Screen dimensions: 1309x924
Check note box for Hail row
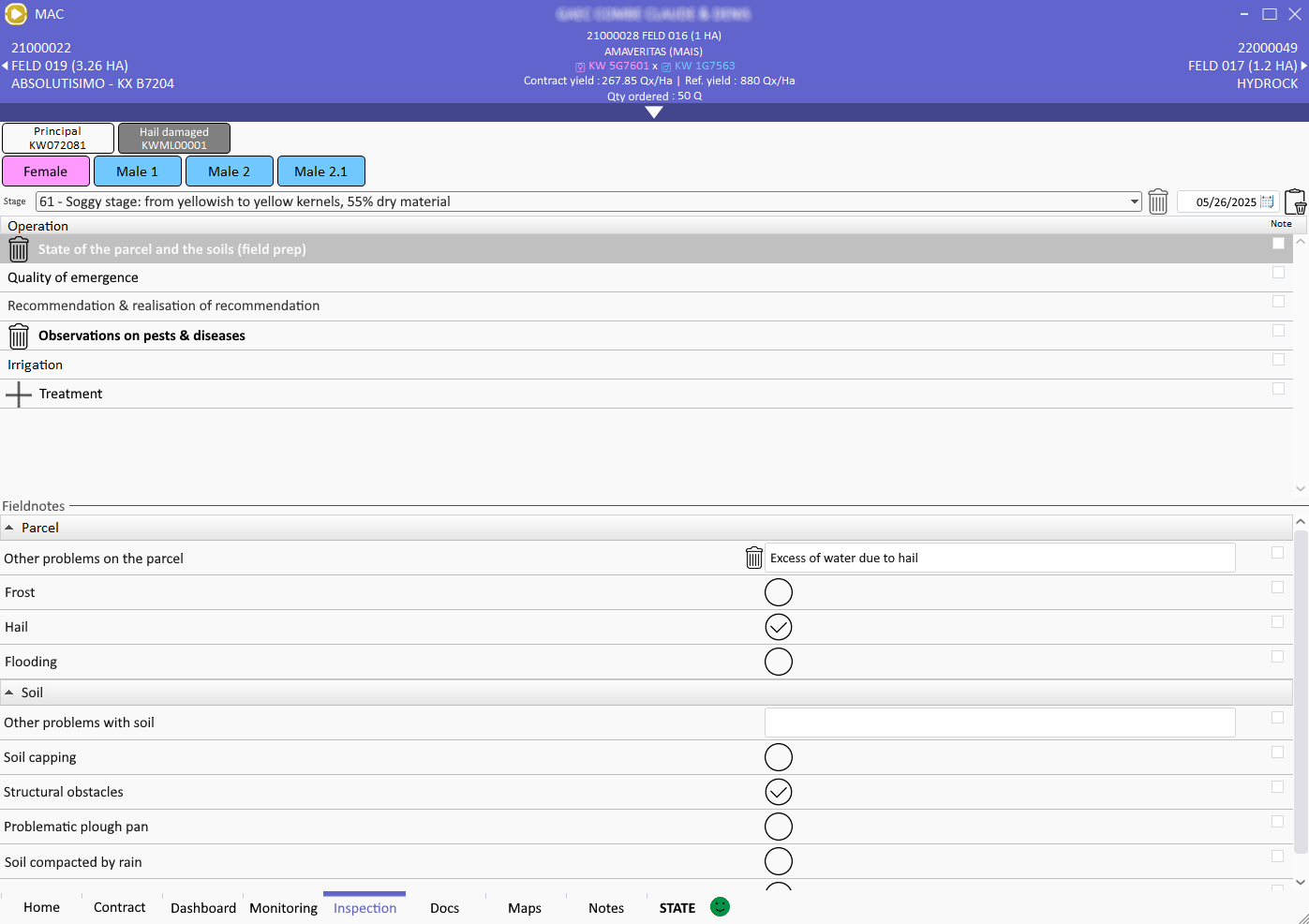[1277, 621]
